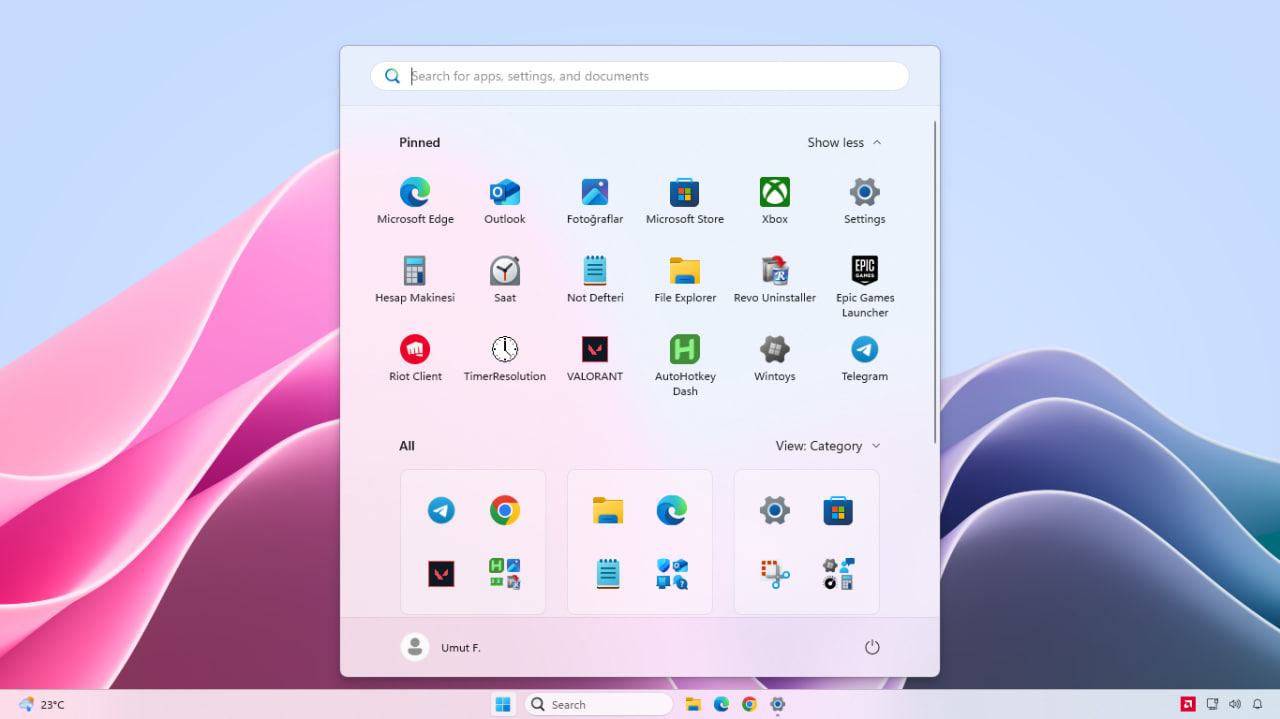The height and width of the screenshot is (719, 1280).
Task: Open notifications bell in system tray
Action: (1258, 704)
